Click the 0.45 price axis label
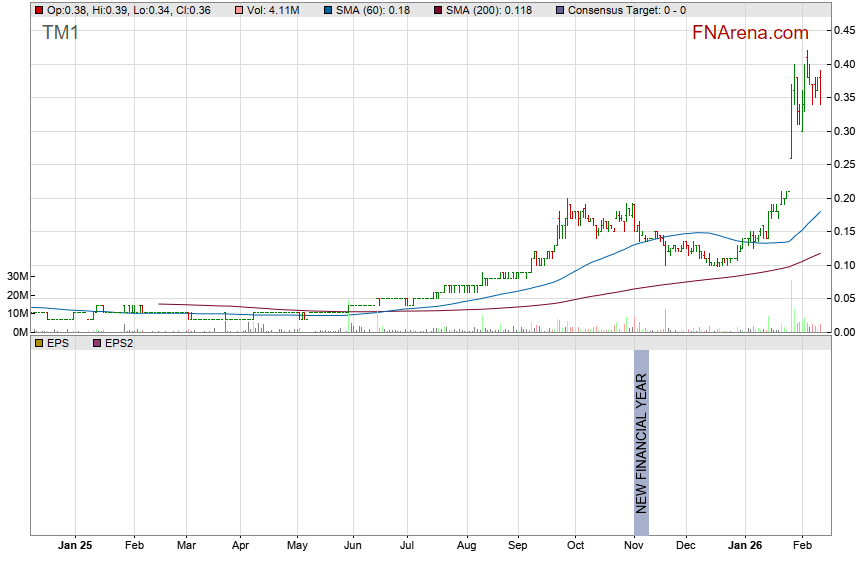 pyautogui.click(x=845, y=31)
